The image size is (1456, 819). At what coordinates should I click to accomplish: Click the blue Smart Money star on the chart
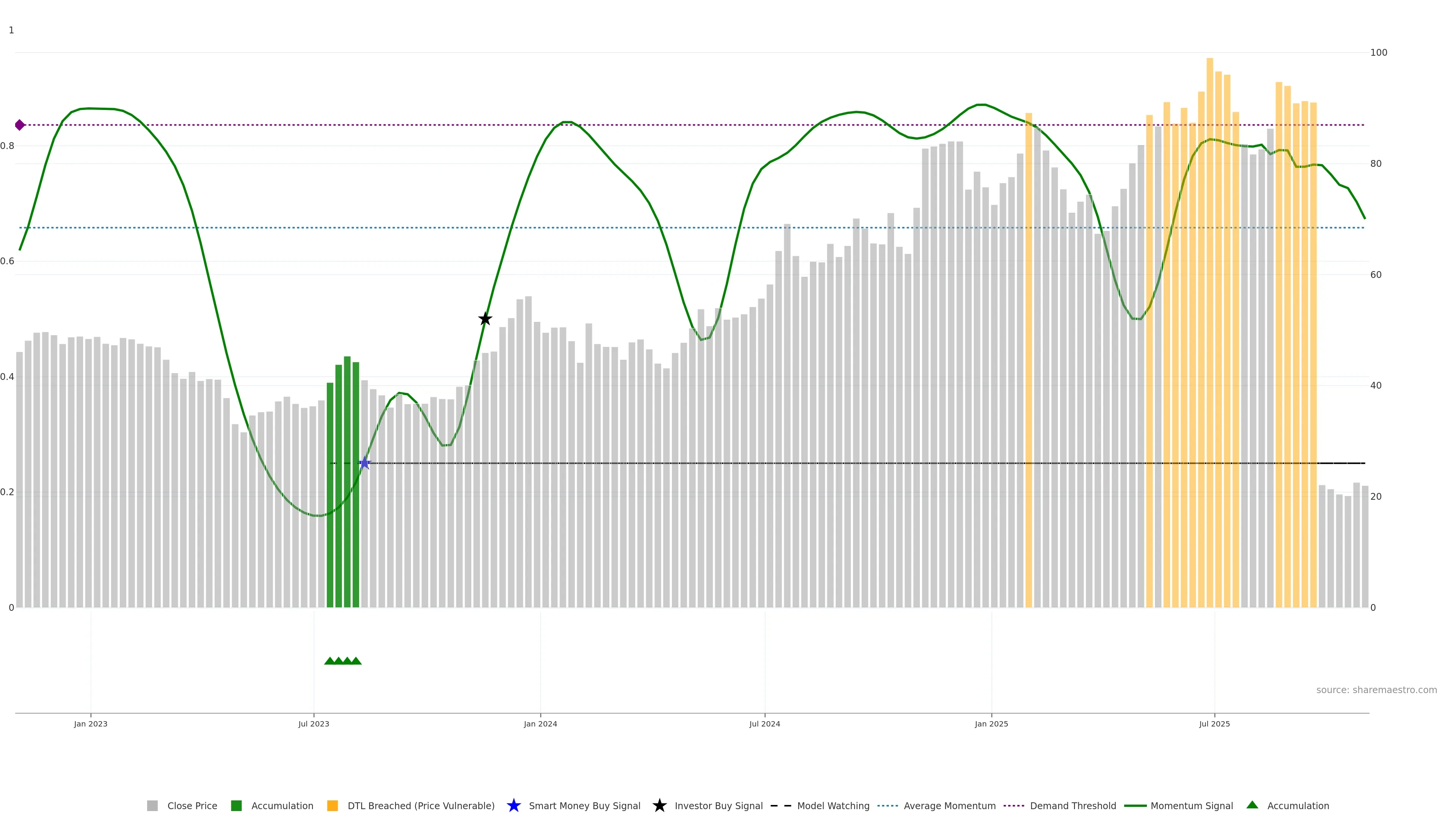pos(364,463)
